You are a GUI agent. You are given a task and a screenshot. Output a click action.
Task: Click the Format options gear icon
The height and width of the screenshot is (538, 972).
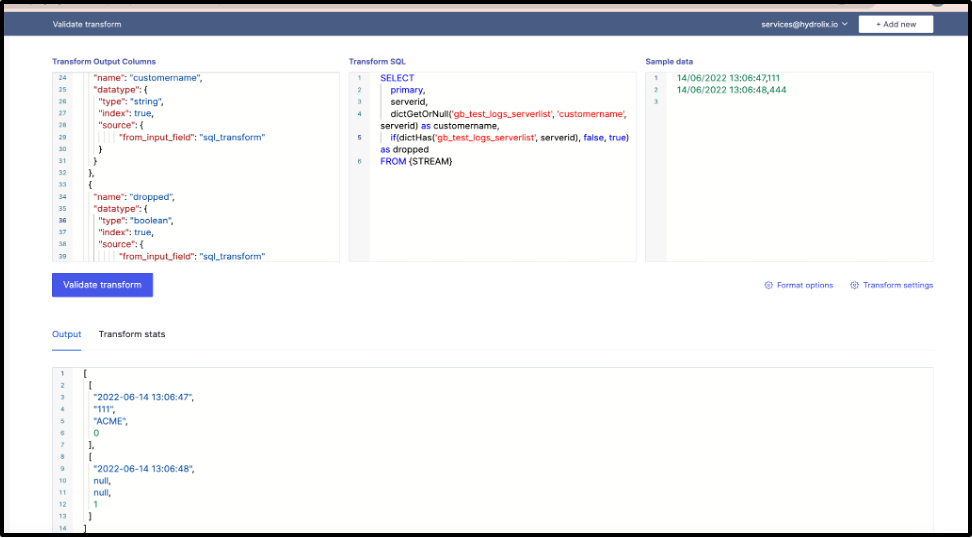(769, 285)
